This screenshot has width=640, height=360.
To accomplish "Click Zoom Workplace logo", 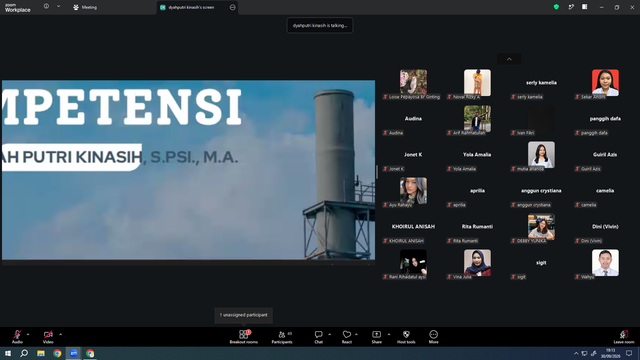I will [x=18, y=8].
